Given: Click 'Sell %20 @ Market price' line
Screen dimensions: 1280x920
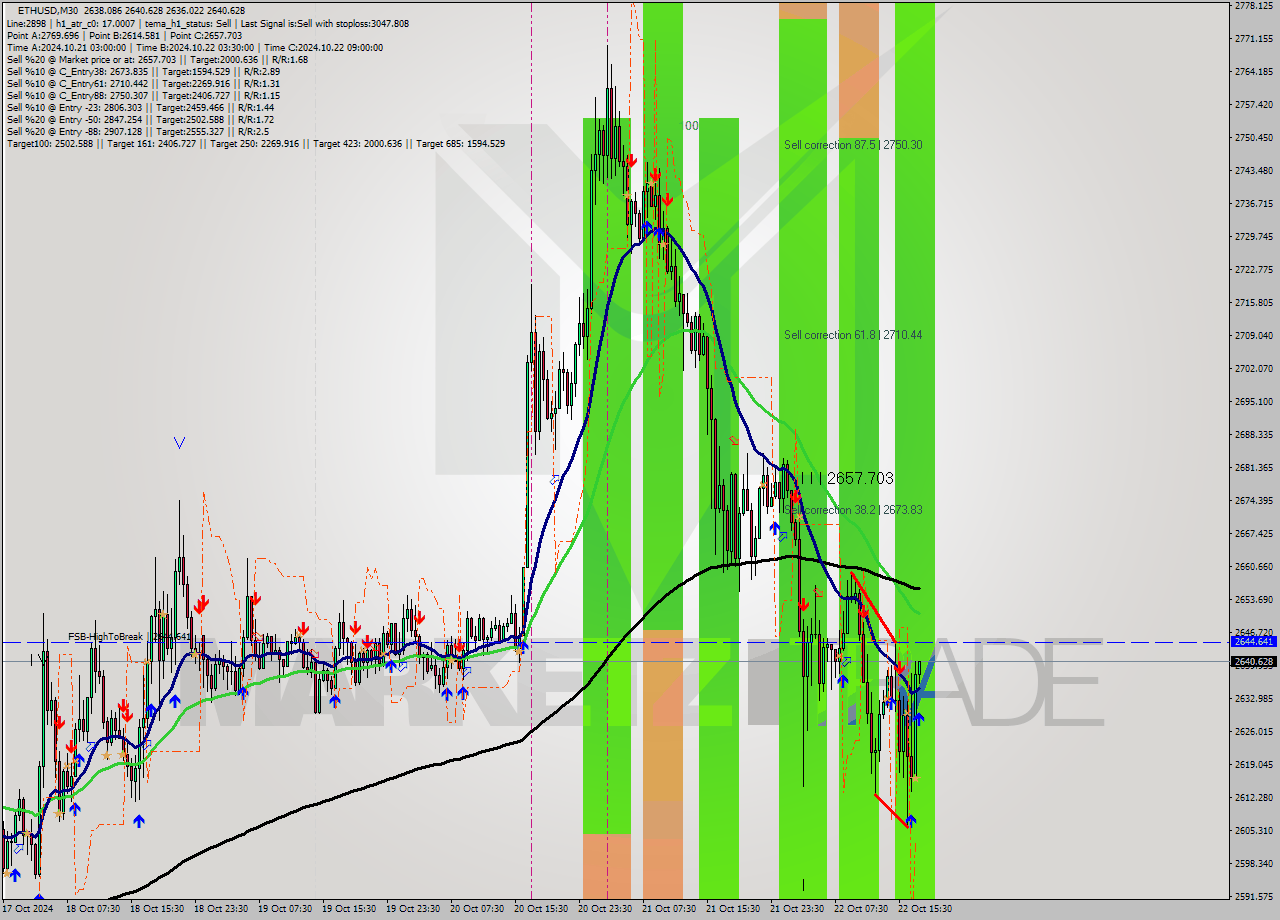Looking at the screenshot, I should (157, 59).
